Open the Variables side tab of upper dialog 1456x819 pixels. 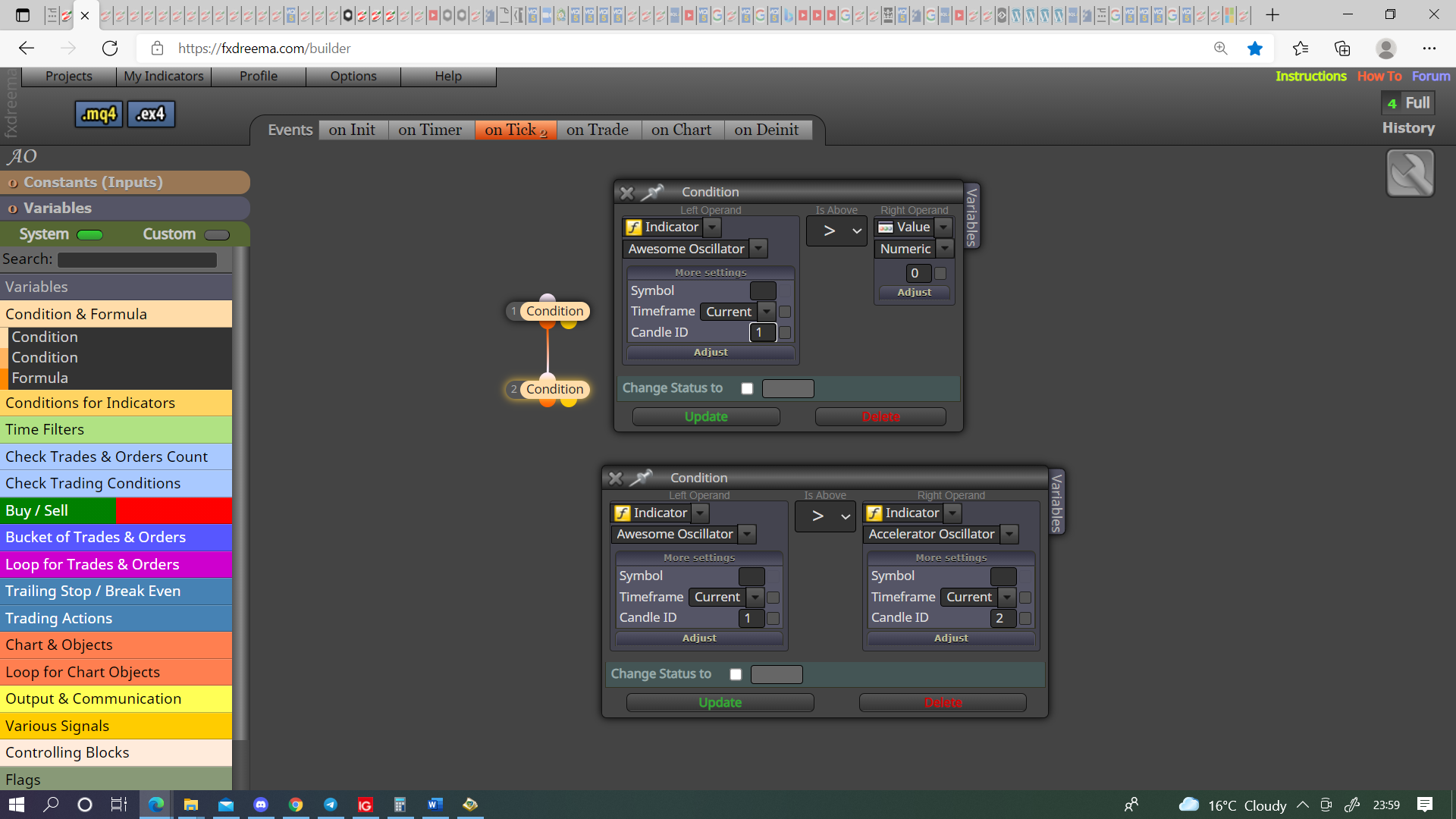point(971,217)
